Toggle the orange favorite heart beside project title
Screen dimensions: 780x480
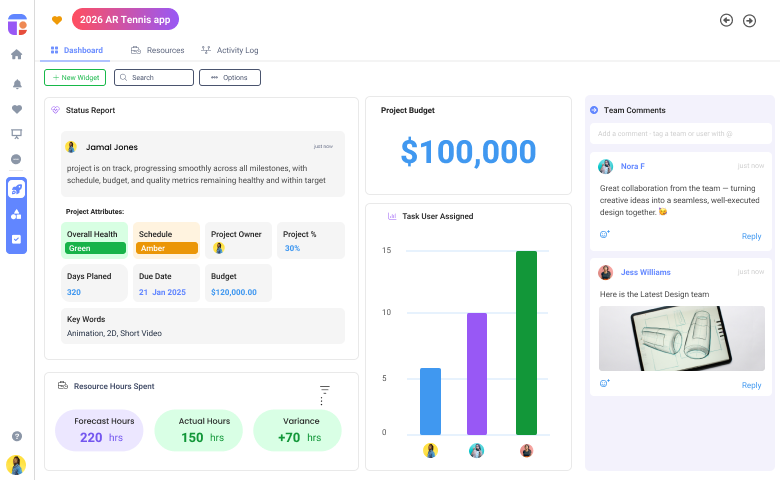point(57,20)
